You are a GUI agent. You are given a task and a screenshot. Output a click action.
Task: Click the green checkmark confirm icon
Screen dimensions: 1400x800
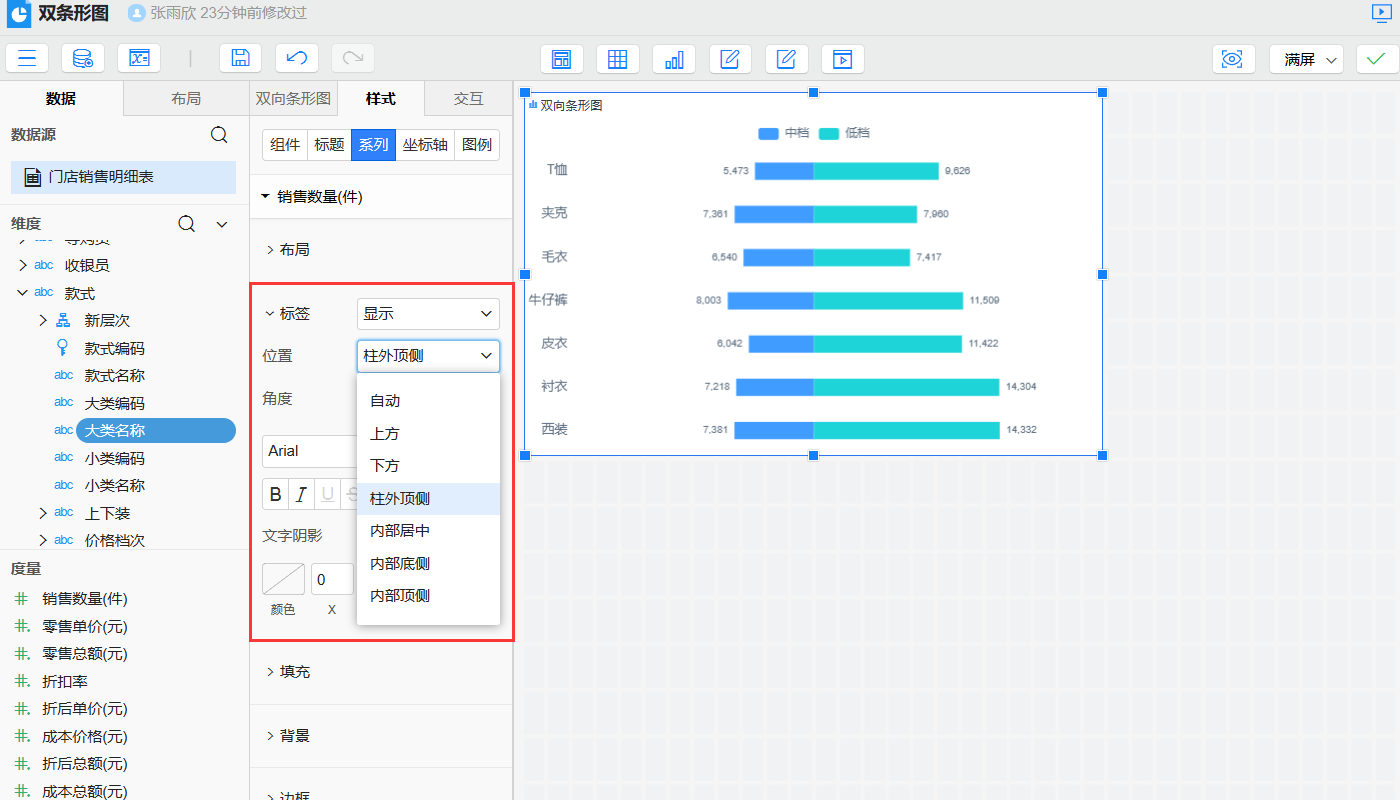click(x=1377, y=59)
